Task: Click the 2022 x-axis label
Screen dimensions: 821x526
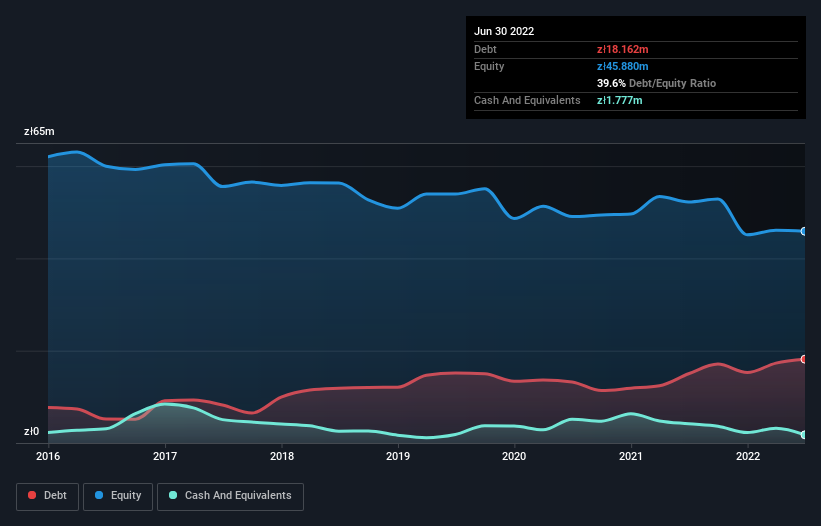Action: [x=748, y=456]
